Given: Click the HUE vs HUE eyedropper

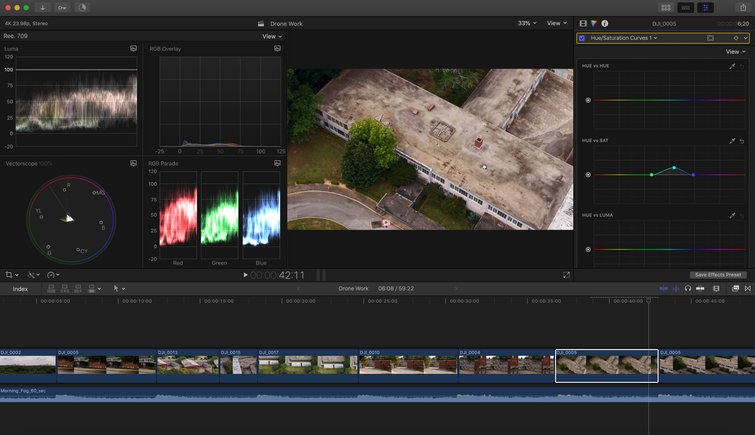Looking at the screenshot, I should point(732,66).
